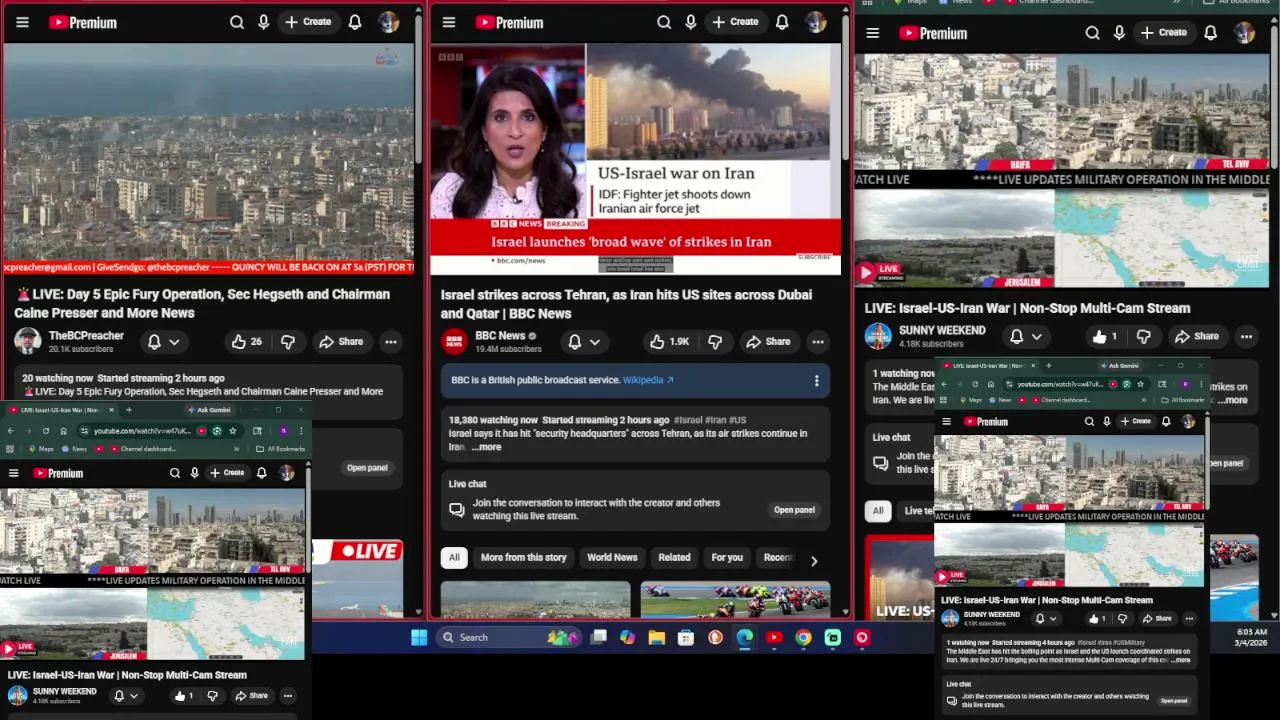Open the SUNNY WEEKEND channel avatar in right window
This screenshot has width=1280, height=720.
[x=878, y=337]
